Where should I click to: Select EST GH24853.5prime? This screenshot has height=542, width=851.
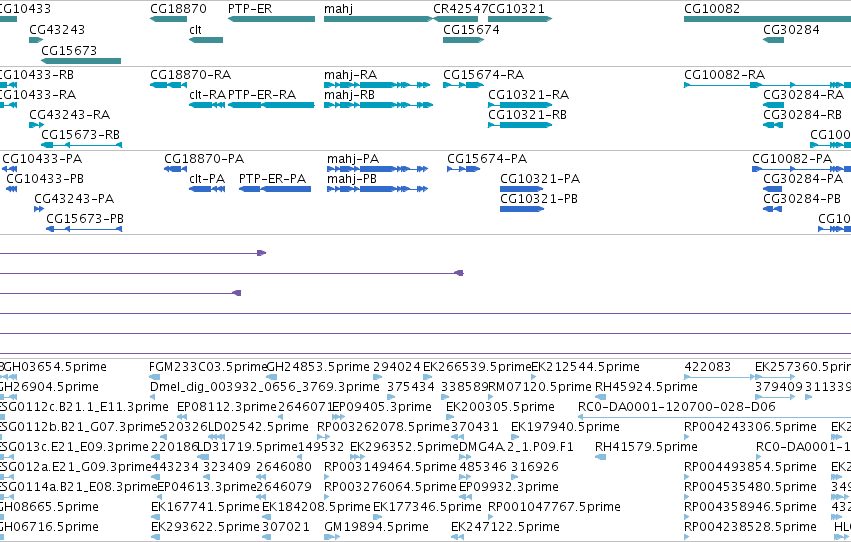[271, 377]
